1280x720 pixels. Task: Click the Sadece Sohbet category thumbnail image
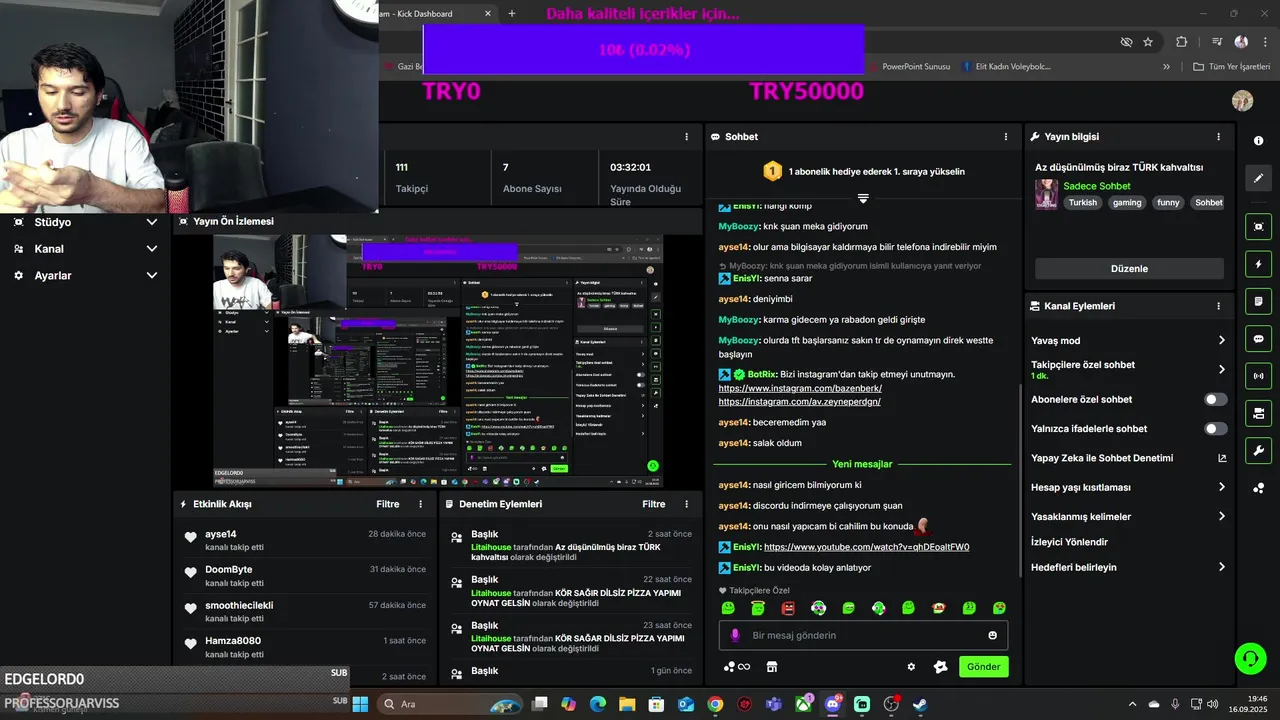[x=1046, y=194]
